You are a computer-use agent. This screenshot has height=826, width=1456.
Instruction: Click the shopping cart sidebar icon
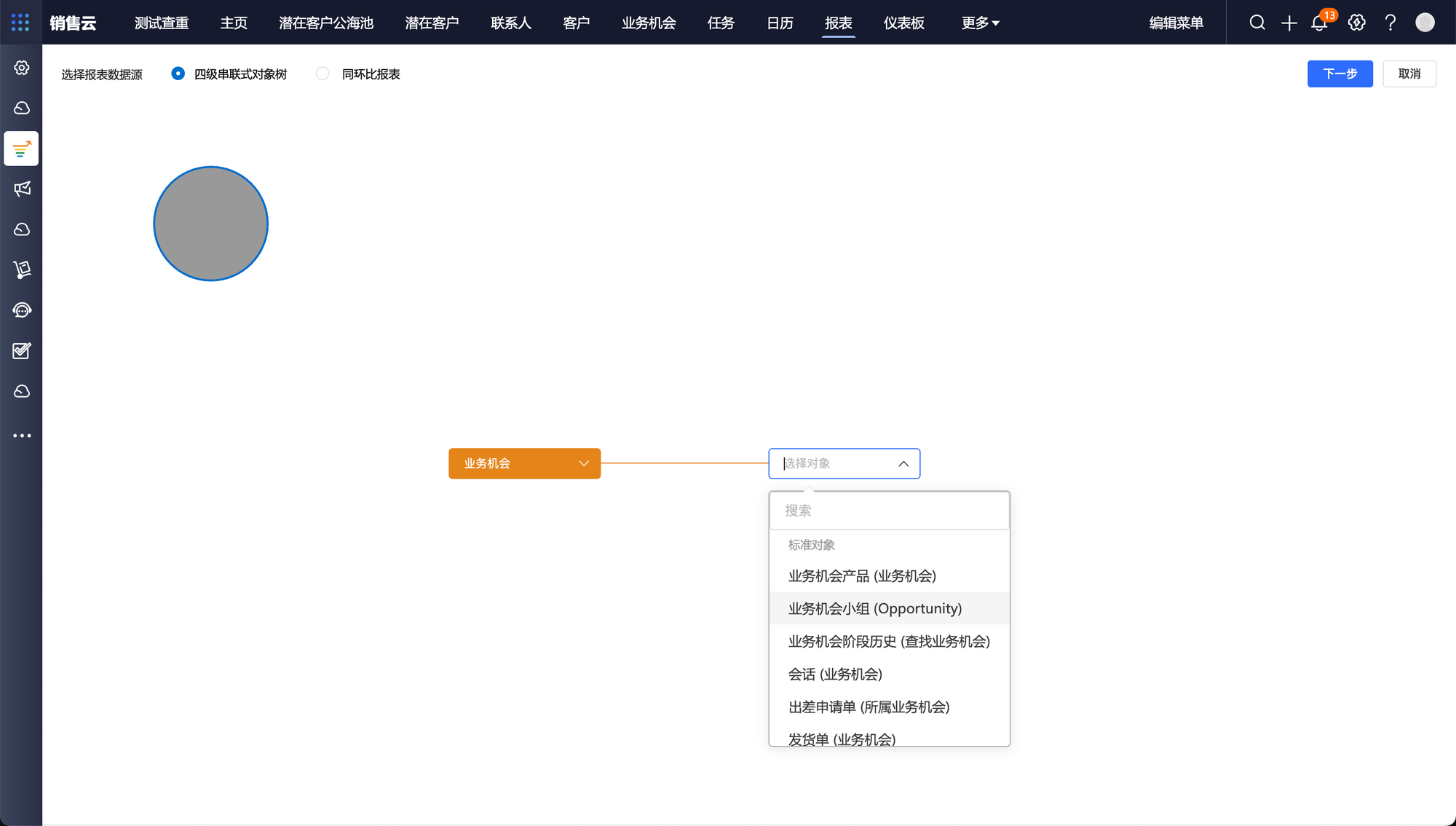[22, 270]
